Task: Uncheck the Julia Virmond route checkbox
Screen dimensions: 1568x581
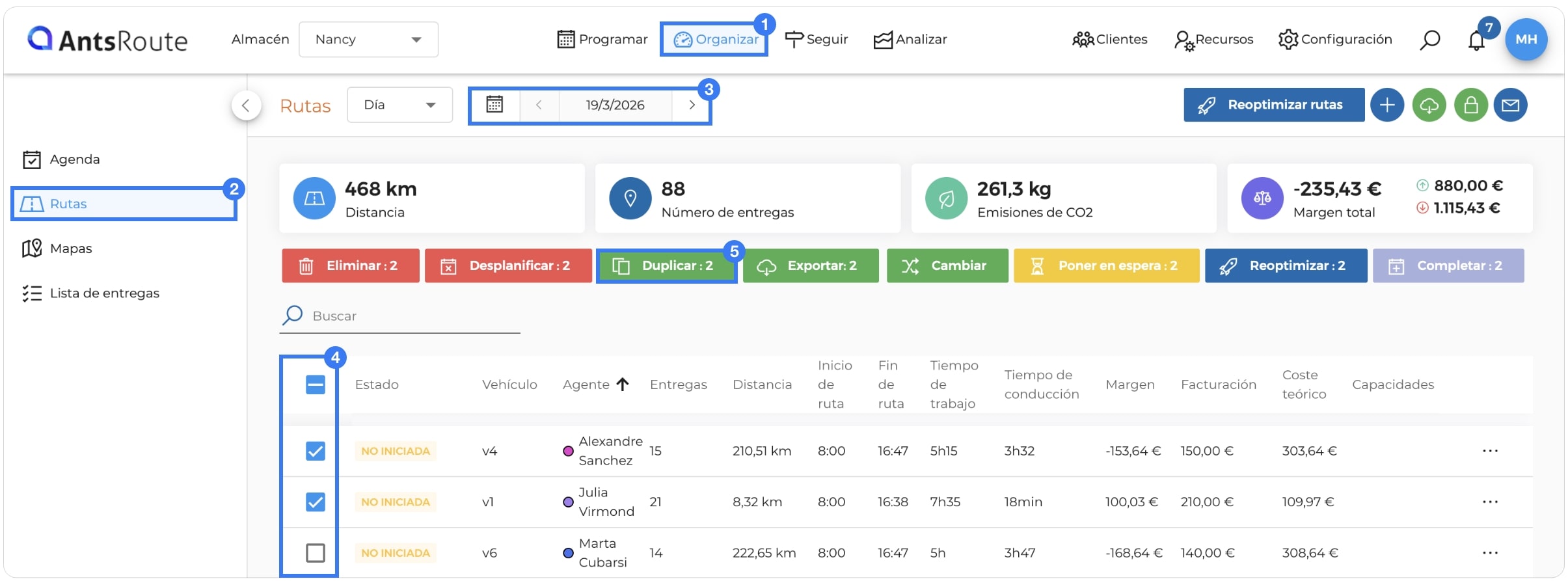Action: tap(316, 502)
